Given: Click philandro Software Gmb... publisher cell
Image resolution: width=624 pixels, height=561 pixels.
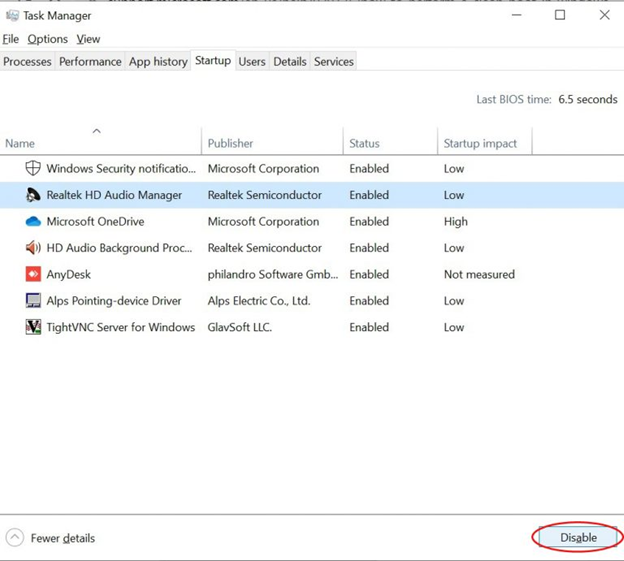Looking at the screenshot, I should [x=273, y=275].
